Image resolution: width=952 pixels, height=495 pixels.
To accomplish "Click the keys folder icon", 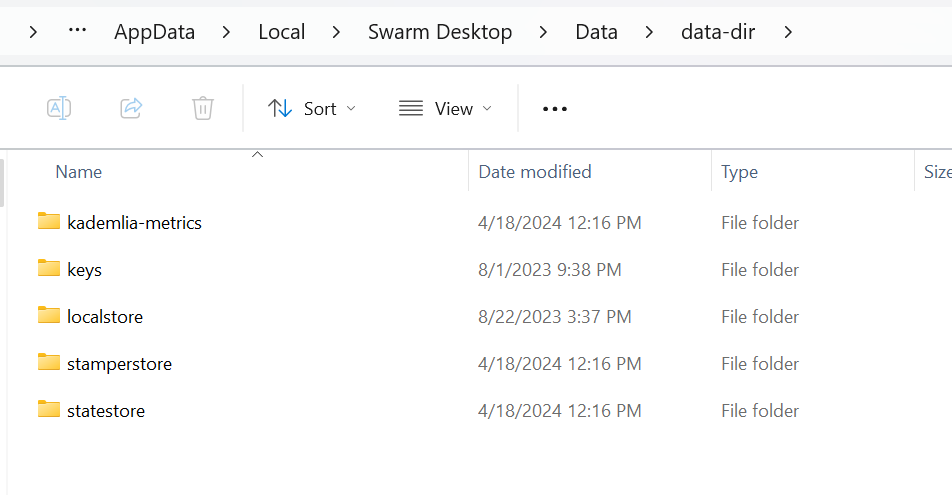I will click(x=49, y=269).
